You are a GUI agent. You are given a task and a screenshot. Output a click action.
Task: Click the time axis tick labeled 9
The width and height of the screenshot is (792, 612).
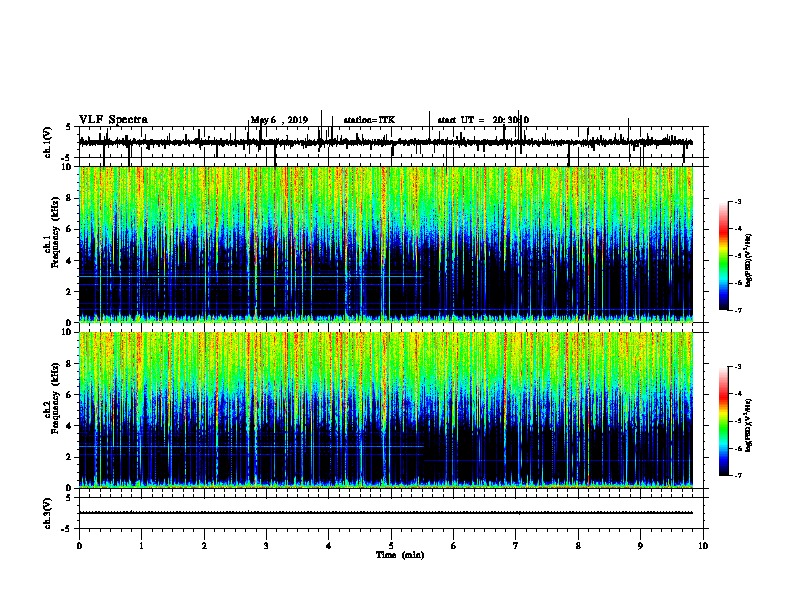(640, 546)
